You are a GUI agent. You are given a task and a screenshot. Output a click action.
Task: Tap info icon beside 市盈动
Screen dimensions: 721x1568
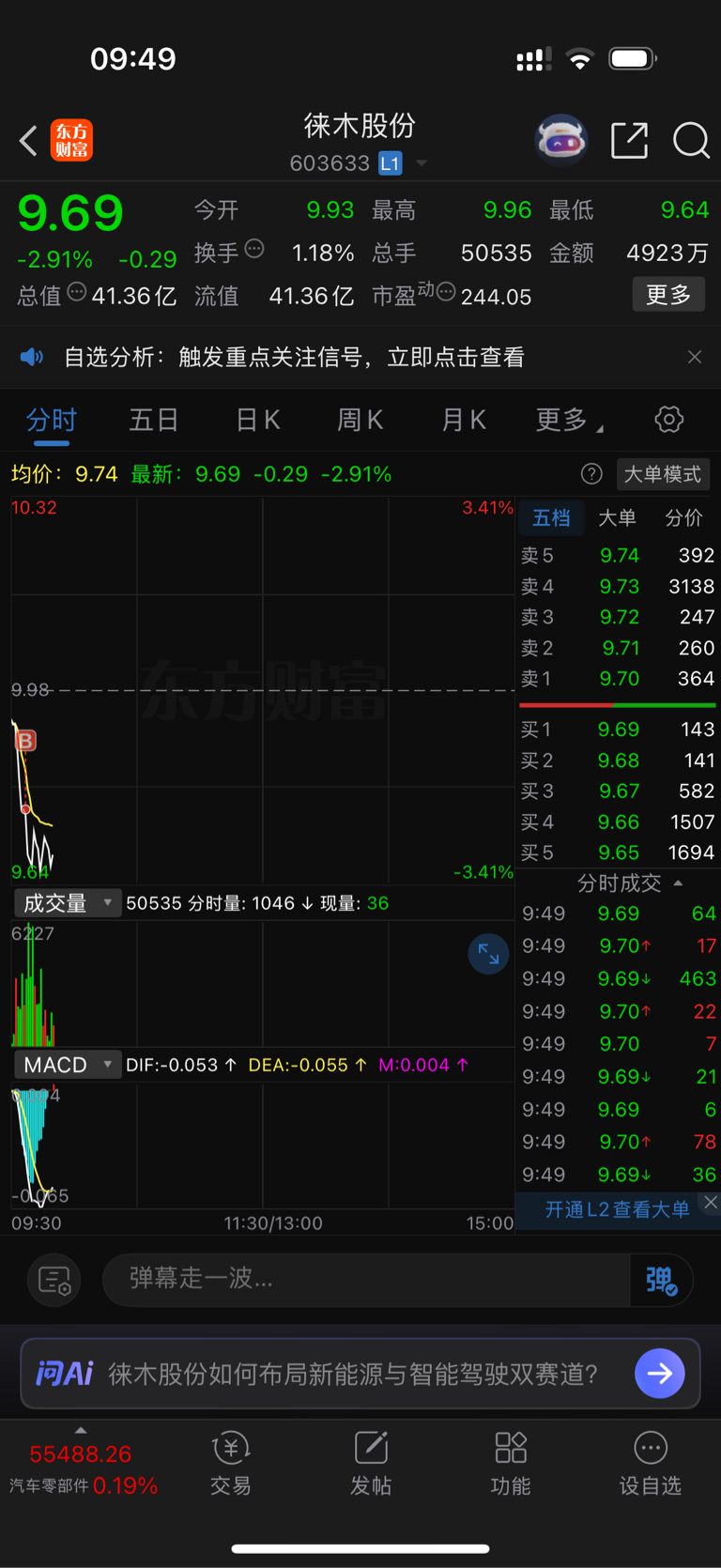[x=446, y=292]
